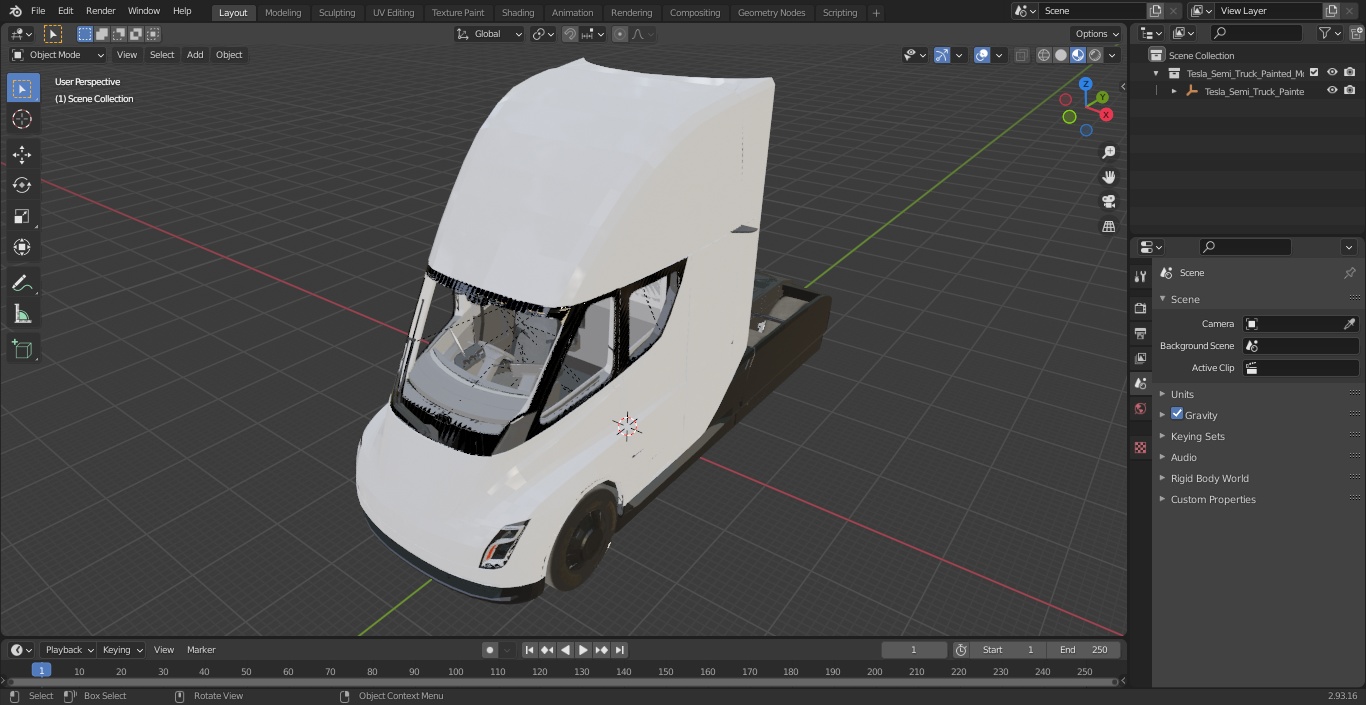Collapse Tesla_Semi_Truck_Painted_M collection tree
The height and width of the screenshot is (705, 1366).
(1157, 73)
